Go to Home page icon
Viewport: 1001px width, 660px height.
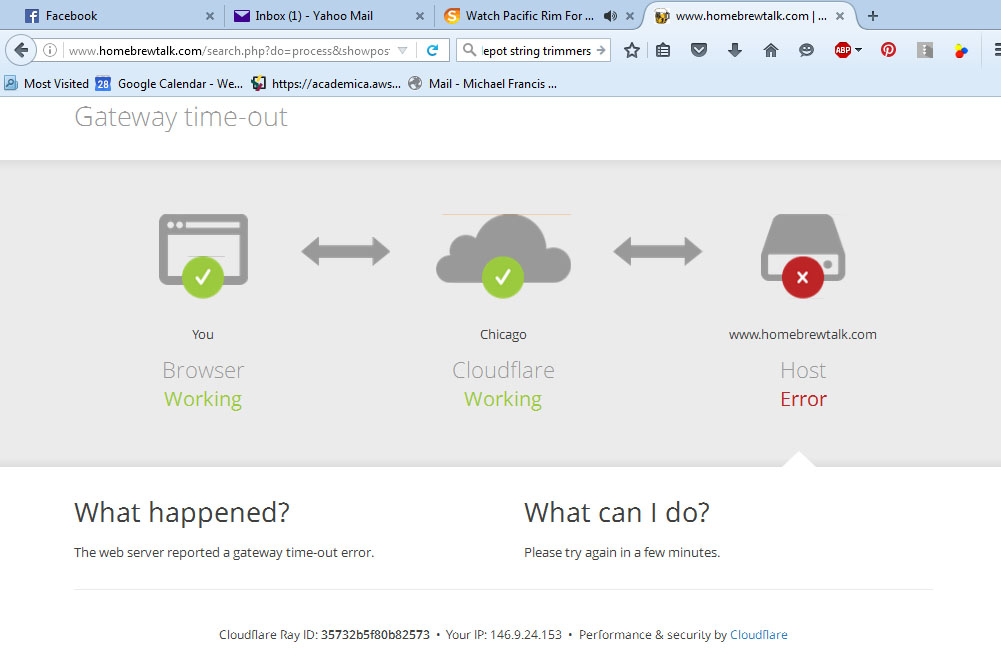[771, 50]
